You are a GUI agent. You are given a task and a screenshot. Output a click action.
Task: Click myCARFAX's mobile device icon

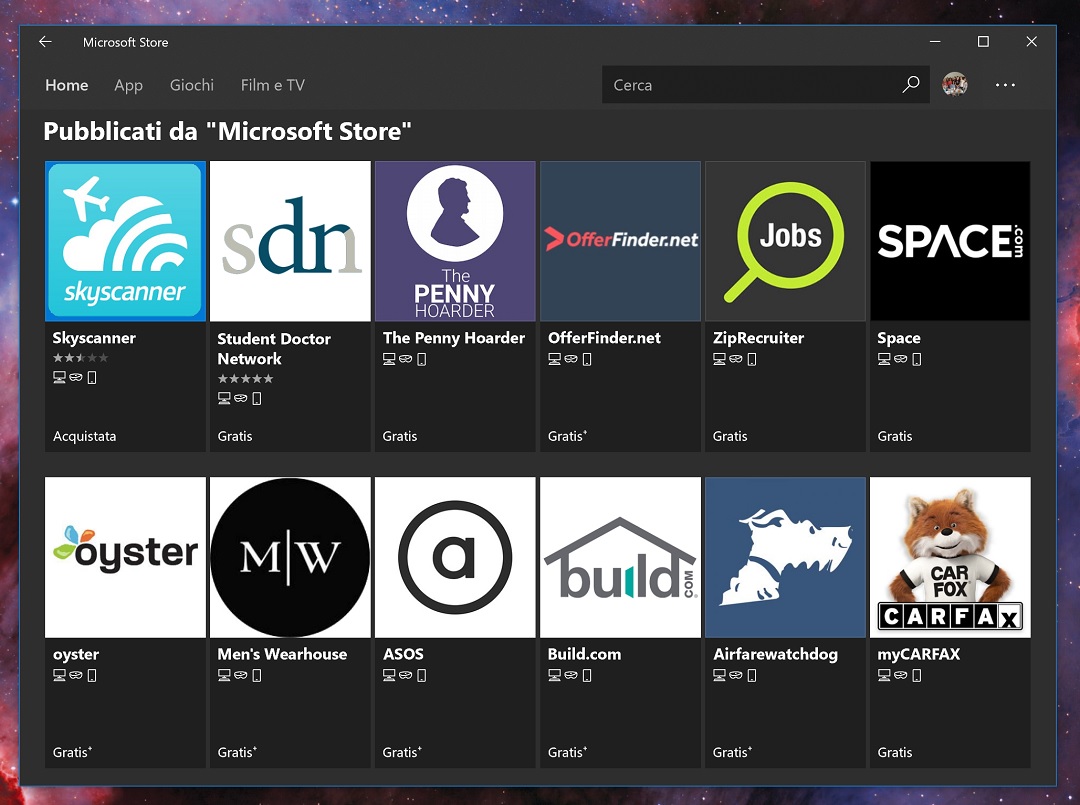coord(917,675)
